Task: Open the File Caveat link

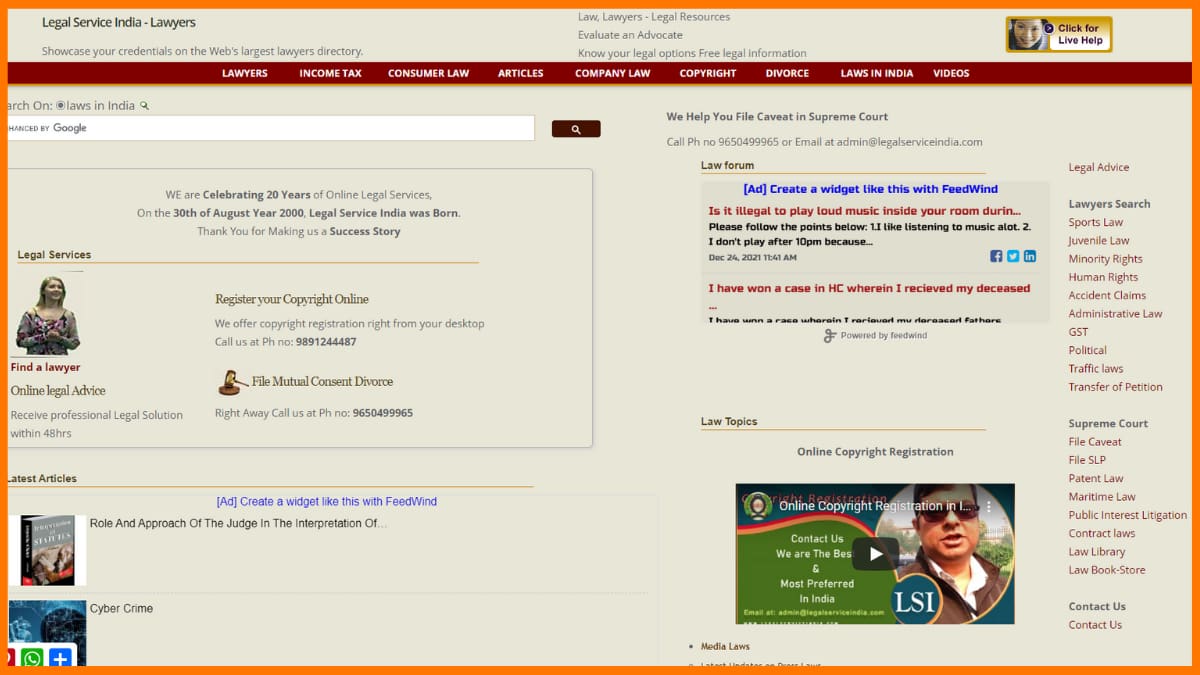Action: point(1094,442)
